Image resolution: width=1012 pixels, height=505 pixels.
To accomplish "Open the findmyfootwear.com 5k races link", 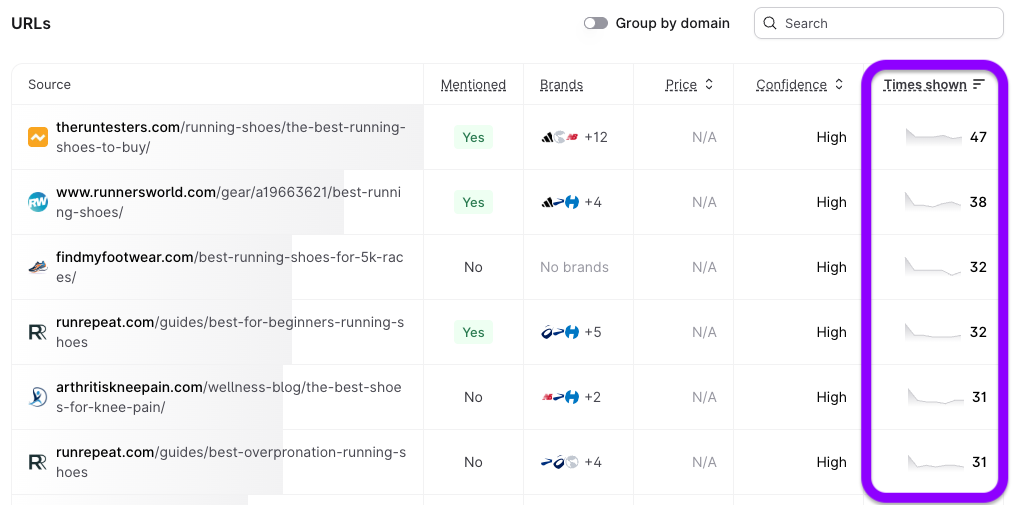I will [228, 267].
